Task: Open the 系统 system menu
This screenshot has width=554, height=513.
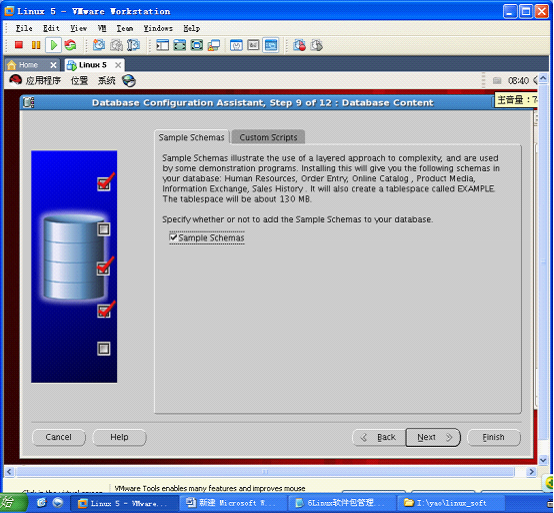Action: coord(106,81)
